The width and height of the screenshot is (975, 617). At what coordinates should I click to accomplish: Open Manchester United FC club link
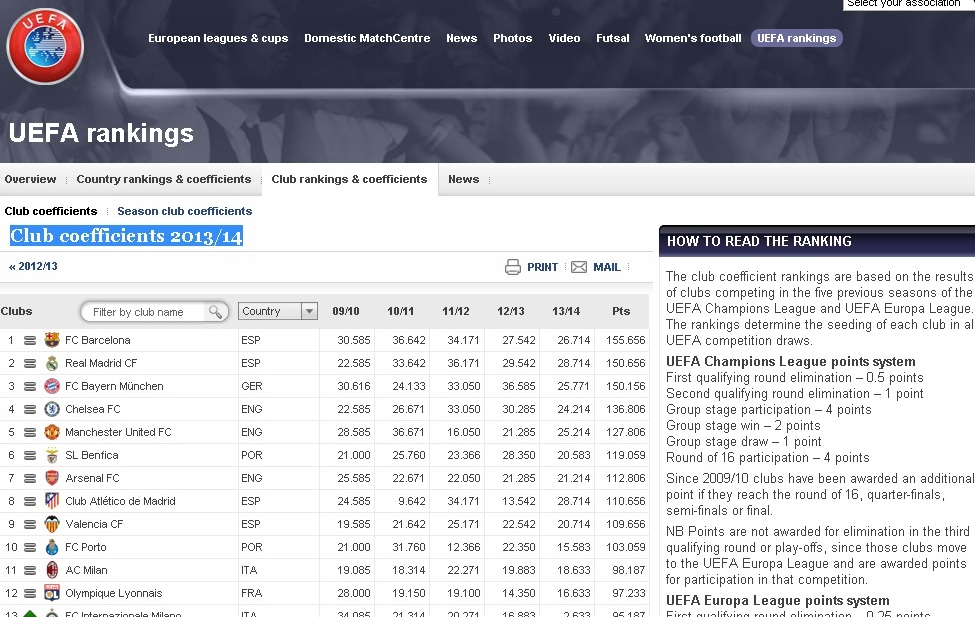(118, 432)
